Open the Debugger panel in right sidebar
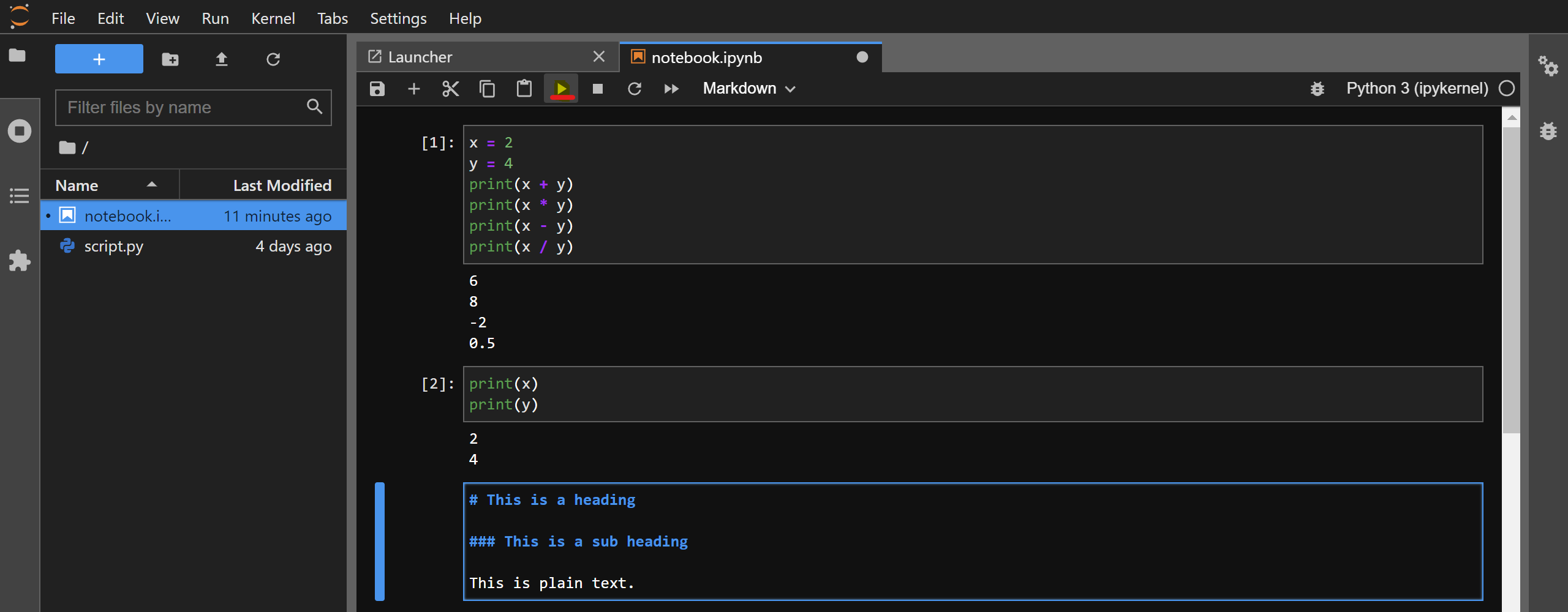This screenshot has height=612, width=1568. point(1548,131)
